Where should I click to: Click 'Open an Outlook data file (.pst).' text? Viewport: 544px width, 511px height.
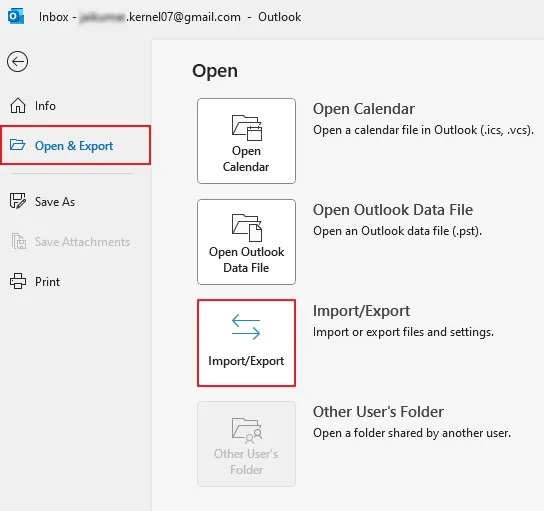397,231
